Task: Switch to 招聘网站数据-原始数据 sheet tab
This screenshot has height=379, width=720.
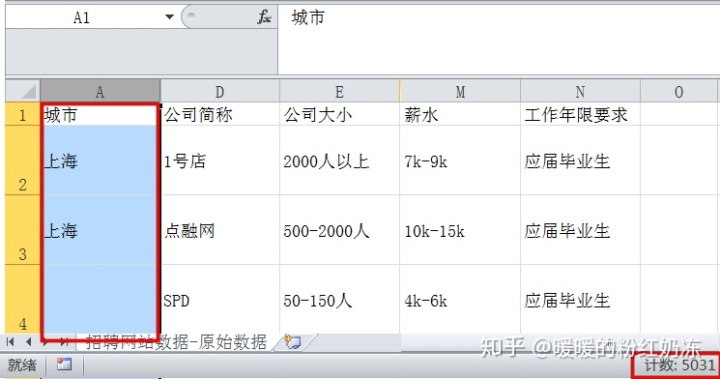Action: click(x=176, y=342)
